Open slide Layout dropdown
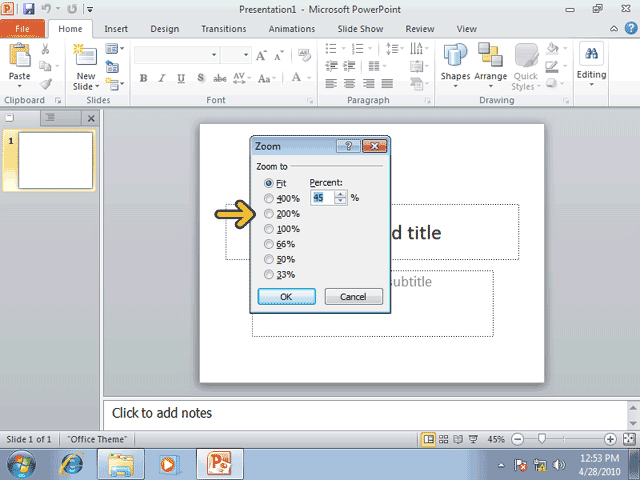Viewport: 640px width, 480px height. (x=115, y=49)
